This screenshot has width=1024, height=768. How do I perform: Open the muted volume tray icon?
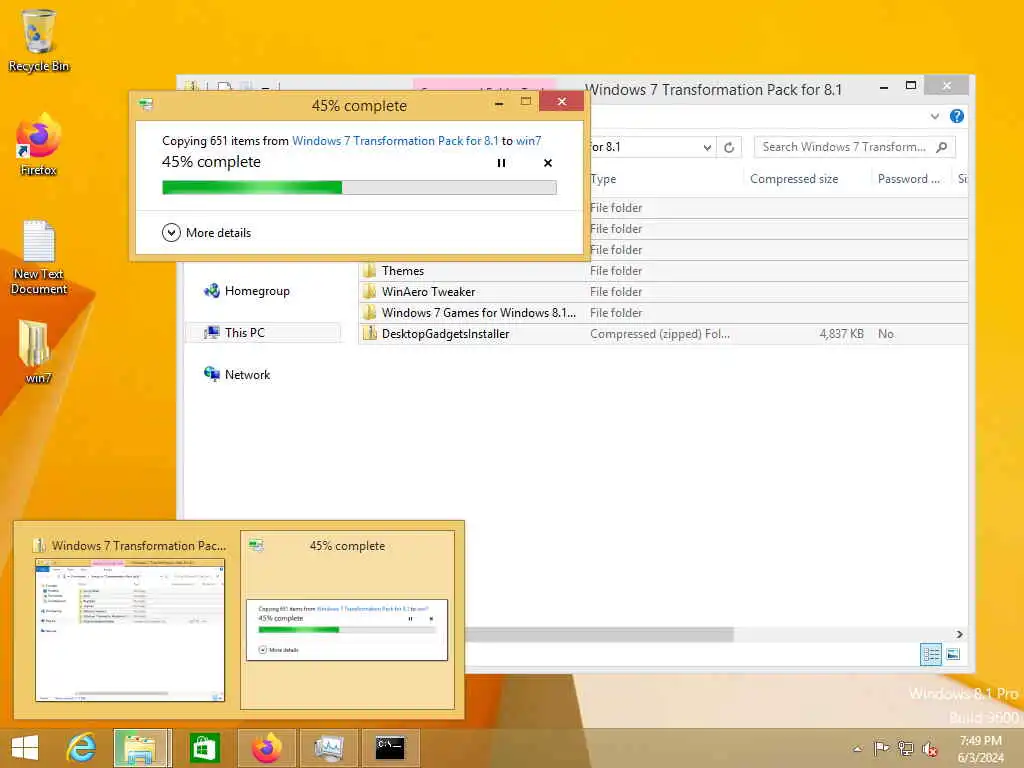point(929,749)
